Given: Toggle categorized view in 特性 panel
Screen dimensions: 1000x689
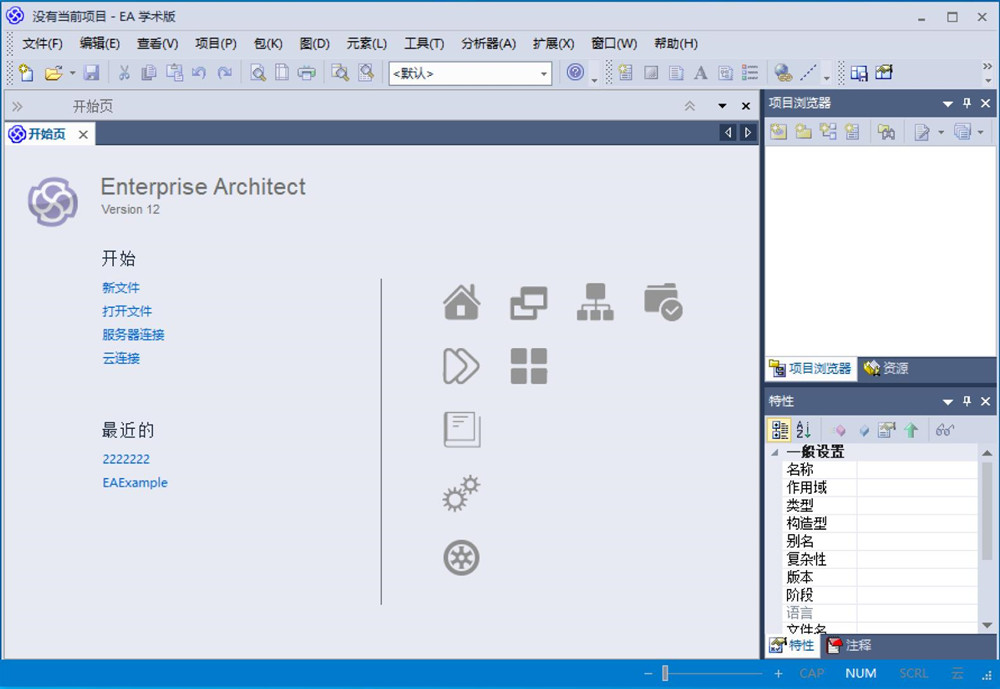Looking at the screenshot, I should point(779,430).
